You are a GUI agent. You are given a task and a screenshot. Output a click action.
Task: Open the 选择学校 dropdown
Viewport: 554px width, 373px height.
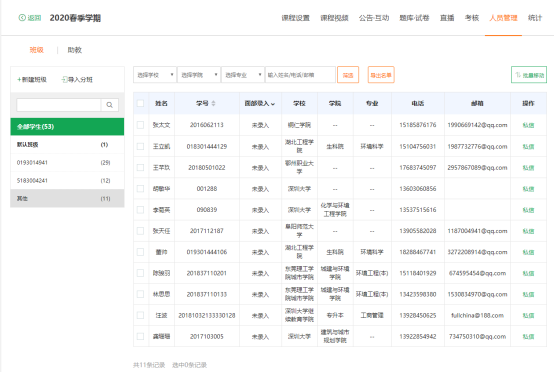coord(155,75)
